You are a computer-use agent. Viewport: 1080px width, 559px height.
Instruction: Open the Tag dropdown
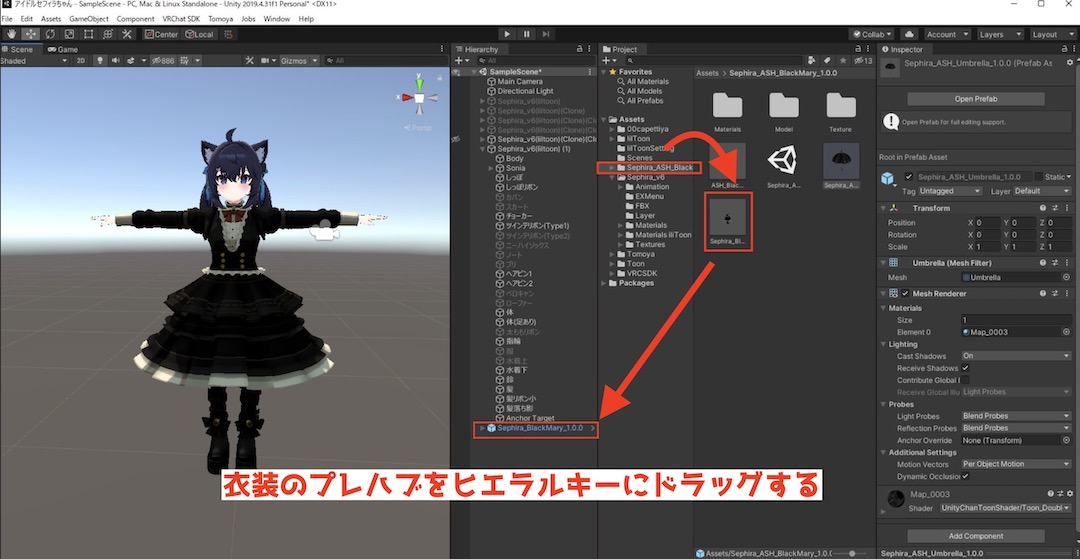pyautogui.click(x=949, y=191)
